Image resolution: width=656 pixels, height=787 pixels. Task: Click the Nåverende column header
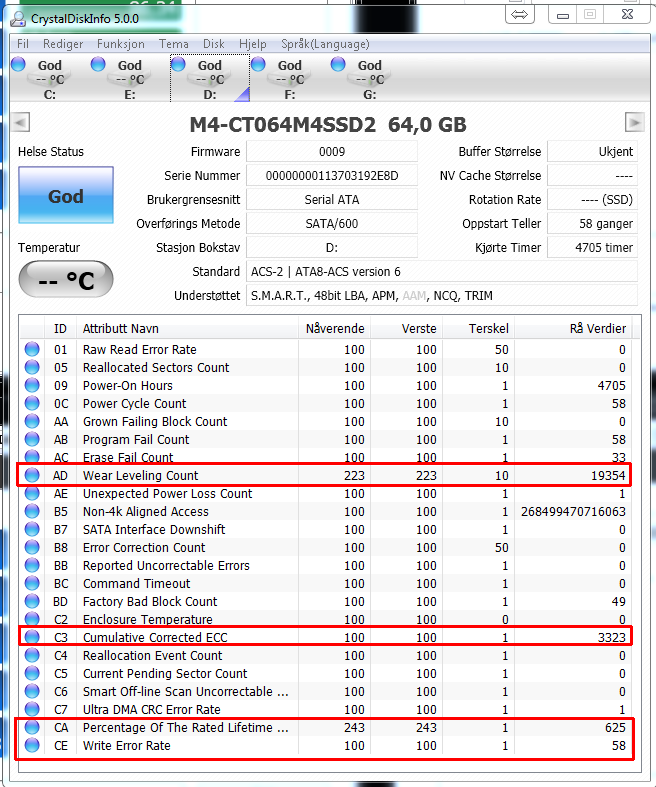(335, 329)
